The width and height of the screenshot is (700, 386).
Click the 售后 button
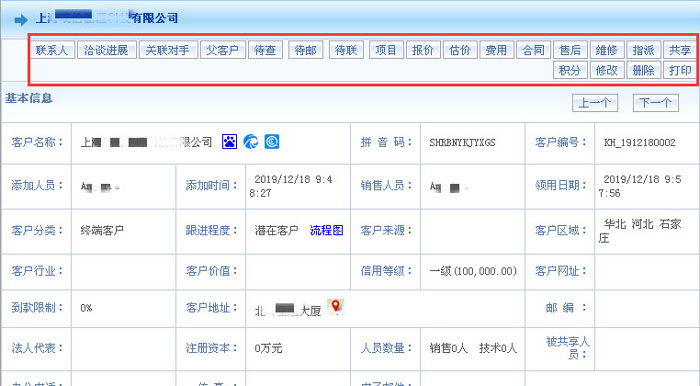click(570, 50)
